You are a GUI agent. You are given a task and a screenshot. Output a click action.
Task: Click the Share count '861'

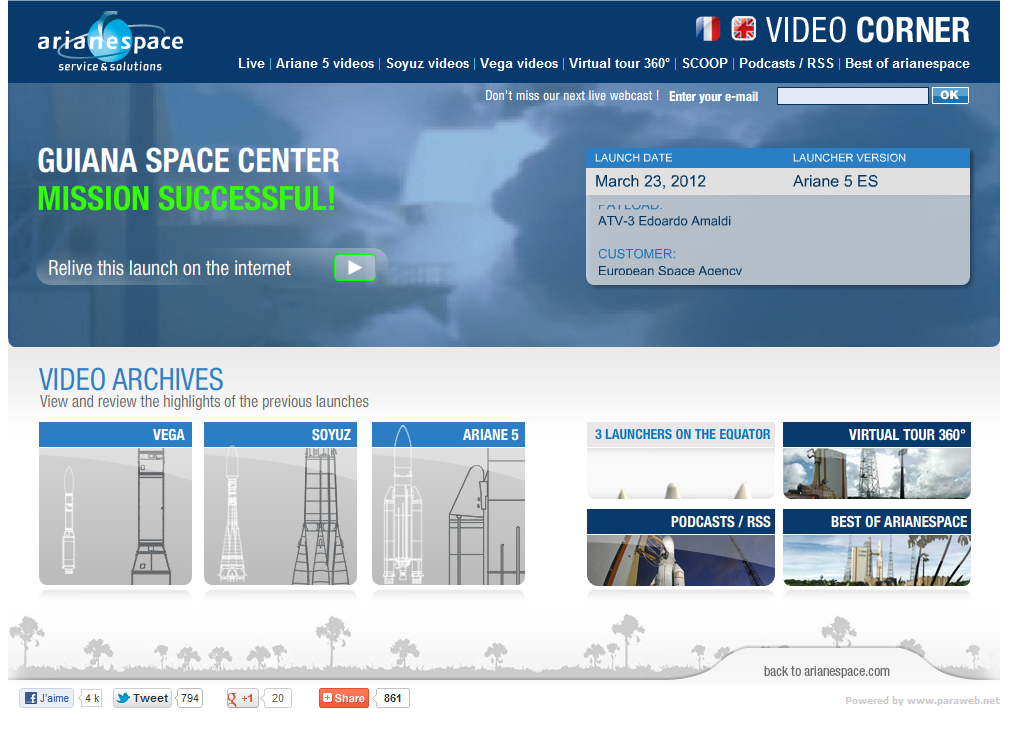pyautogui.click(x=392, y=698)
